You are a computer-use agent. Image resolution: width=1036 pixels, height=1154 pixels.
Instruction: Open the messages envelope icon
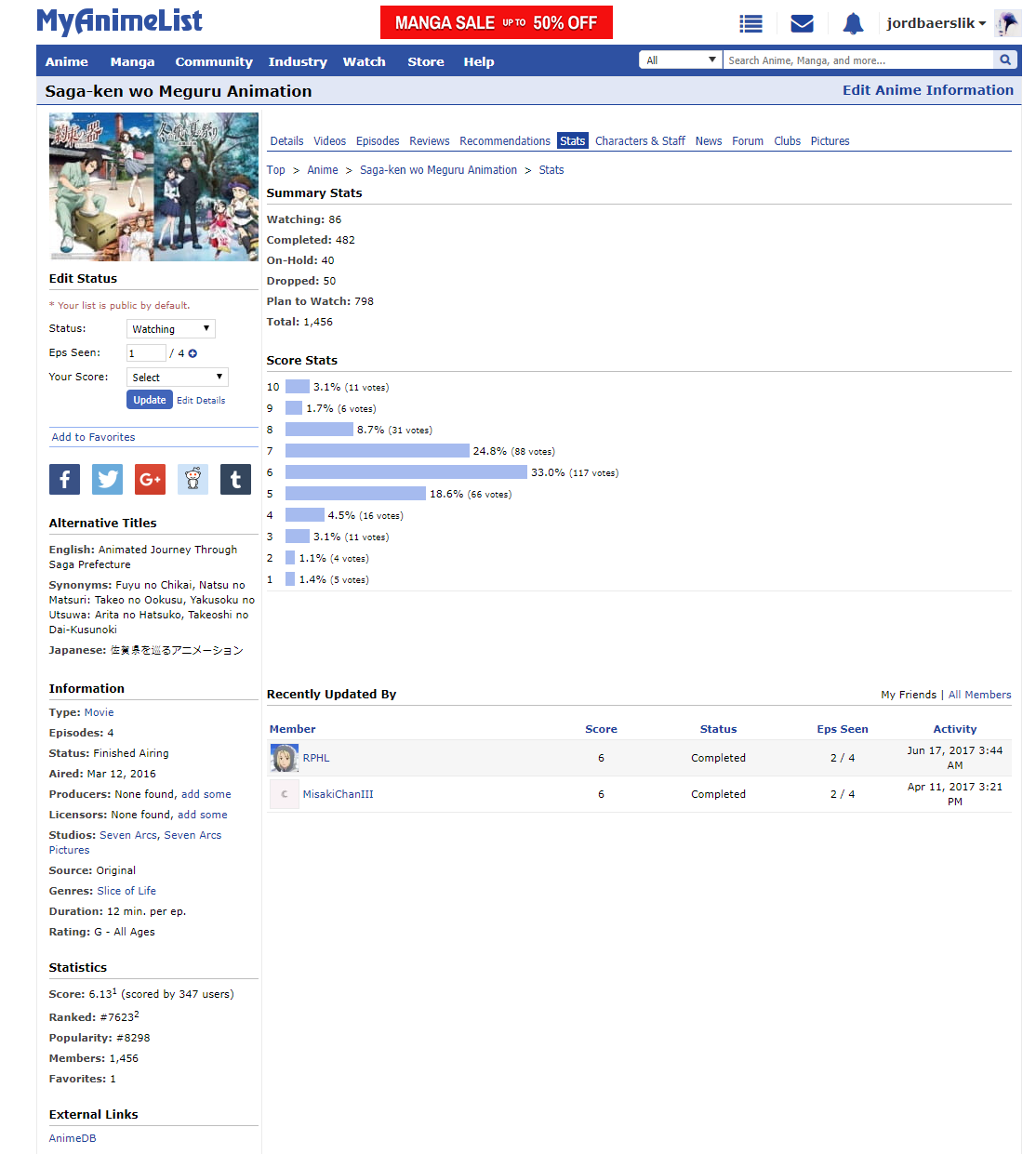pos(802,24)
